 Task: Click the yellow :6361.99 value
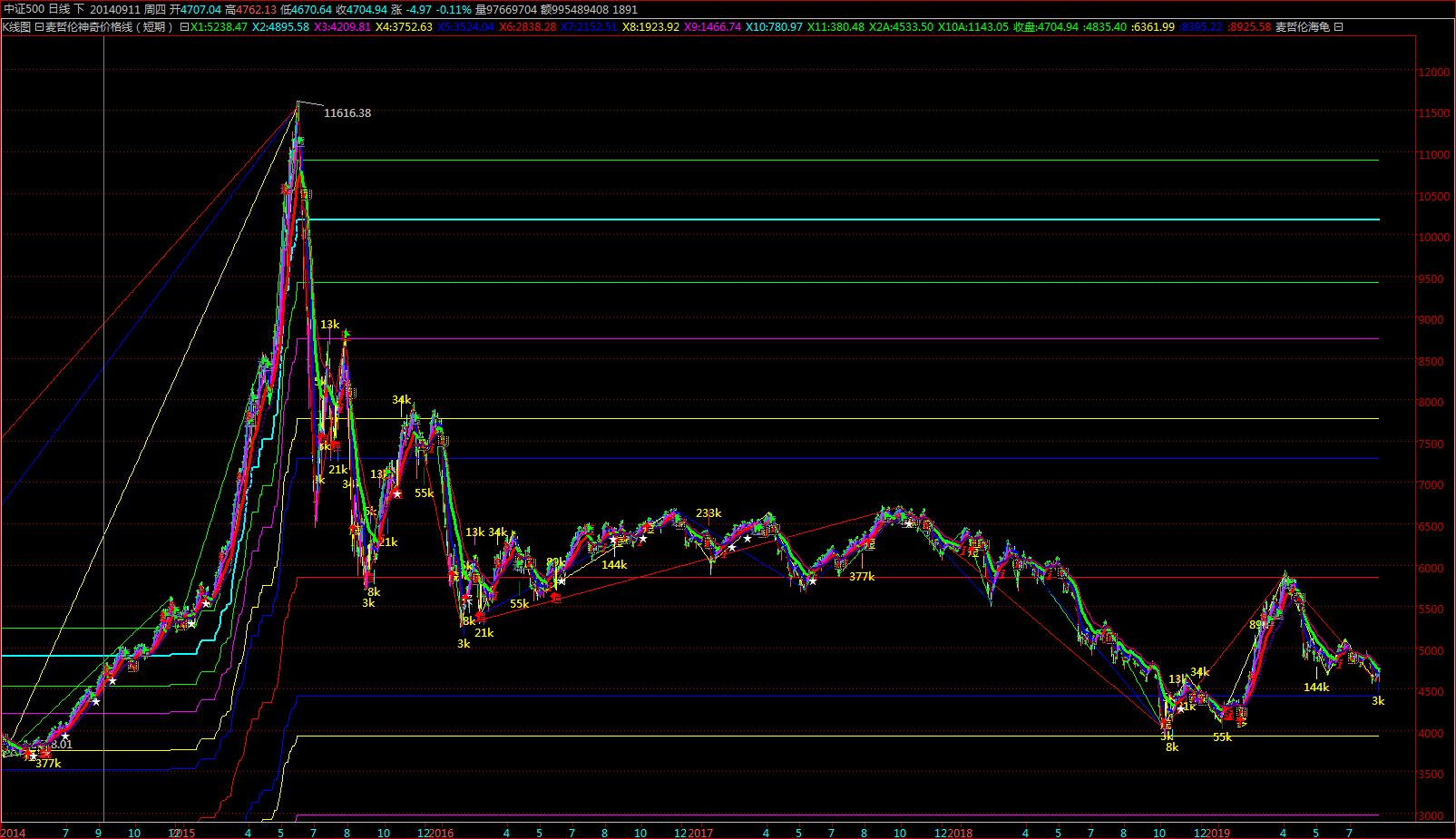pyautogui.click(x=1154, y=27)
